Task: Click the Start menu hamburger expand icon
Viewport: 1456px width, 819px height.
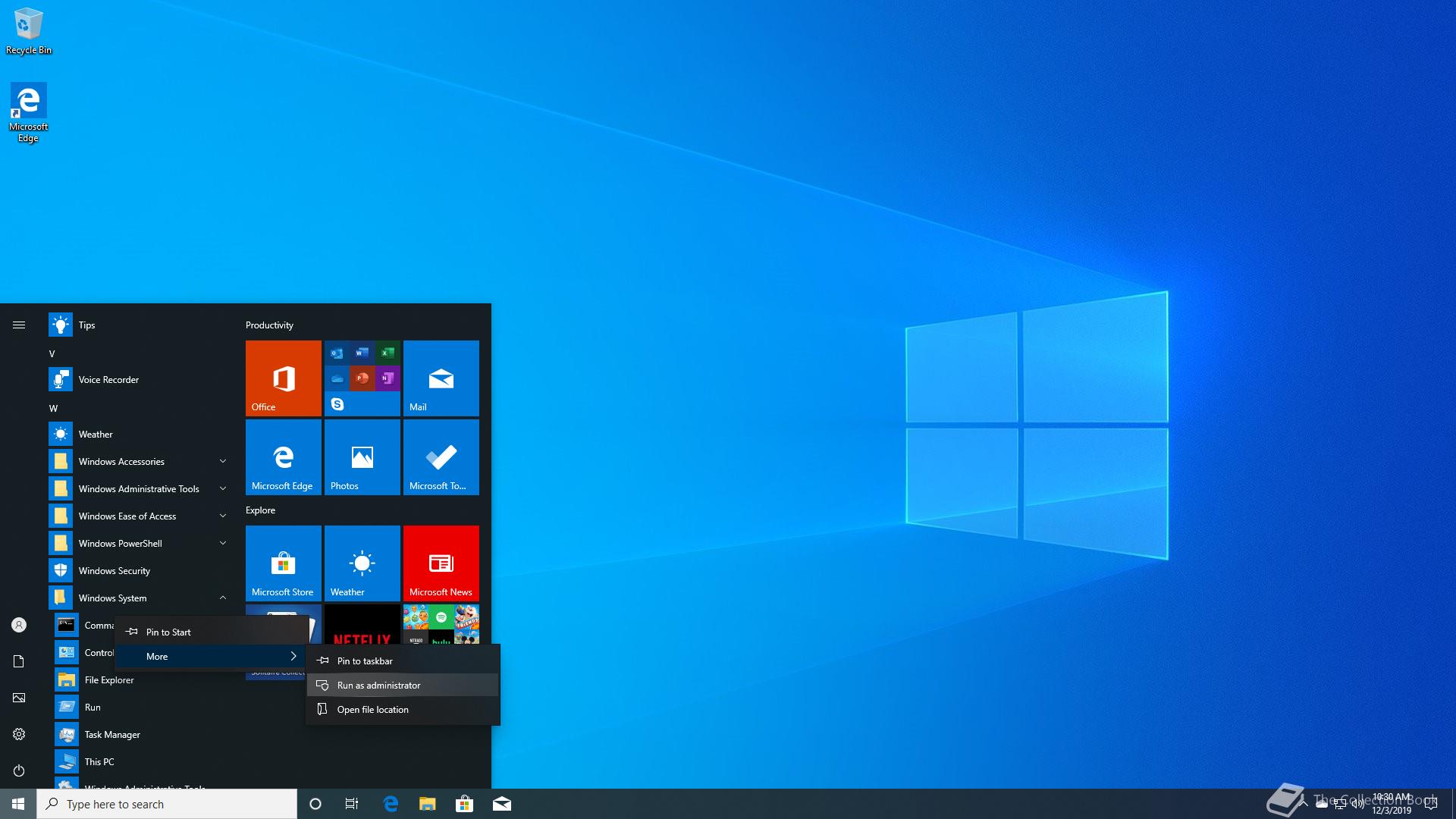Action: [x=19, y=325]
